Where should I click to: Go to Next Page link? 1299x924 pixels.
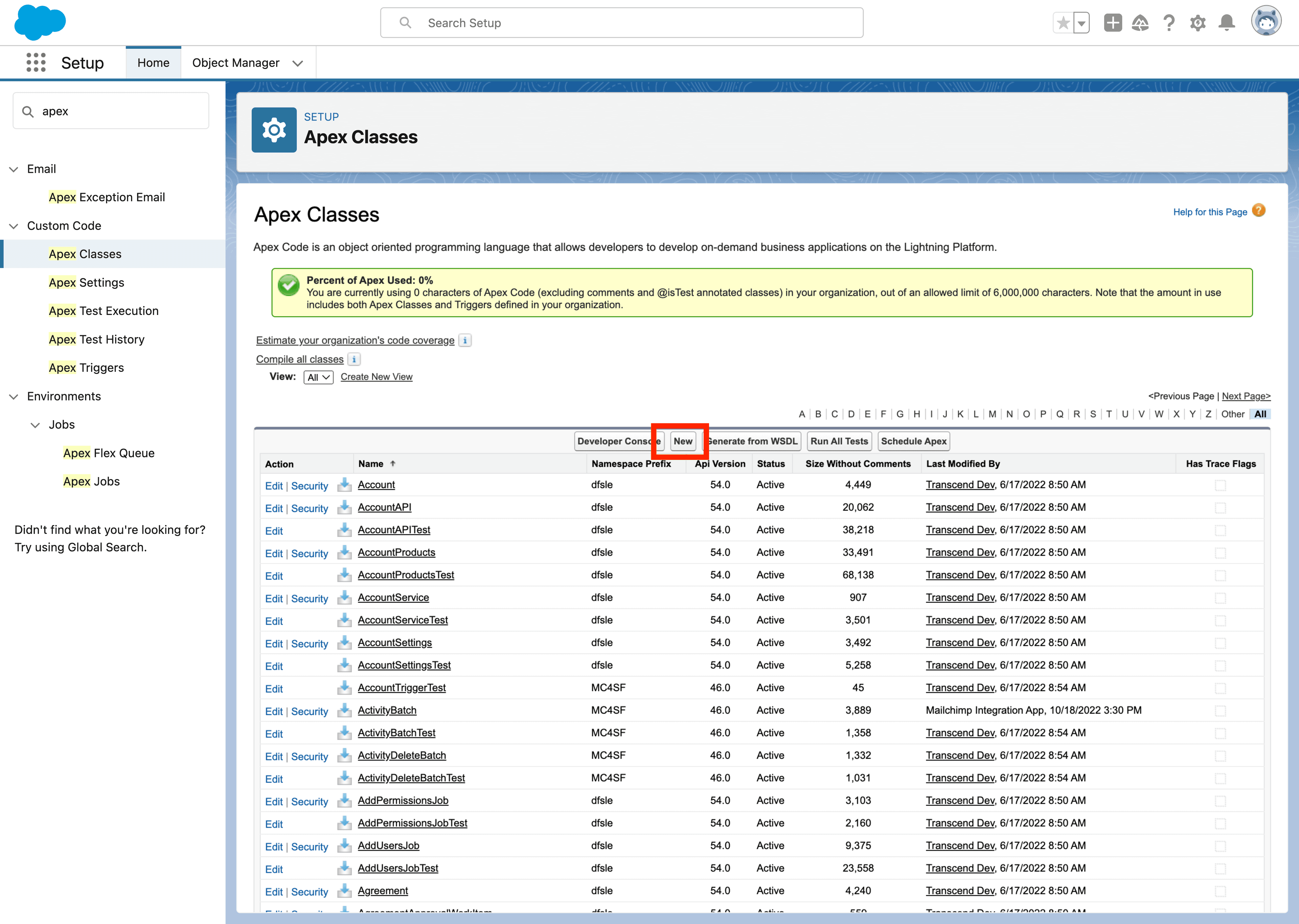click(1246, 396)
